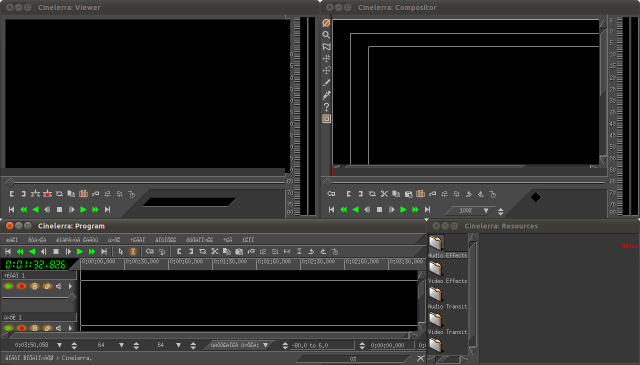This screenshot has width=640, height=365.
Task: Click the question mark tool info icon
Action: (x=326, y=107)
